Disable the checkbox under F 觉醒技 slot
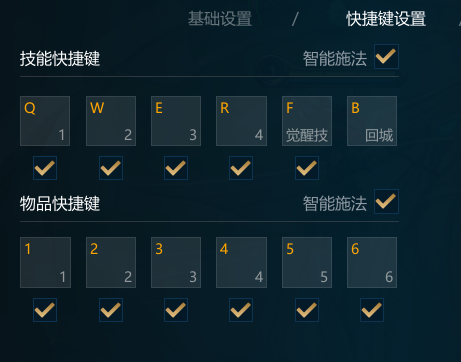 click(307, 168)
